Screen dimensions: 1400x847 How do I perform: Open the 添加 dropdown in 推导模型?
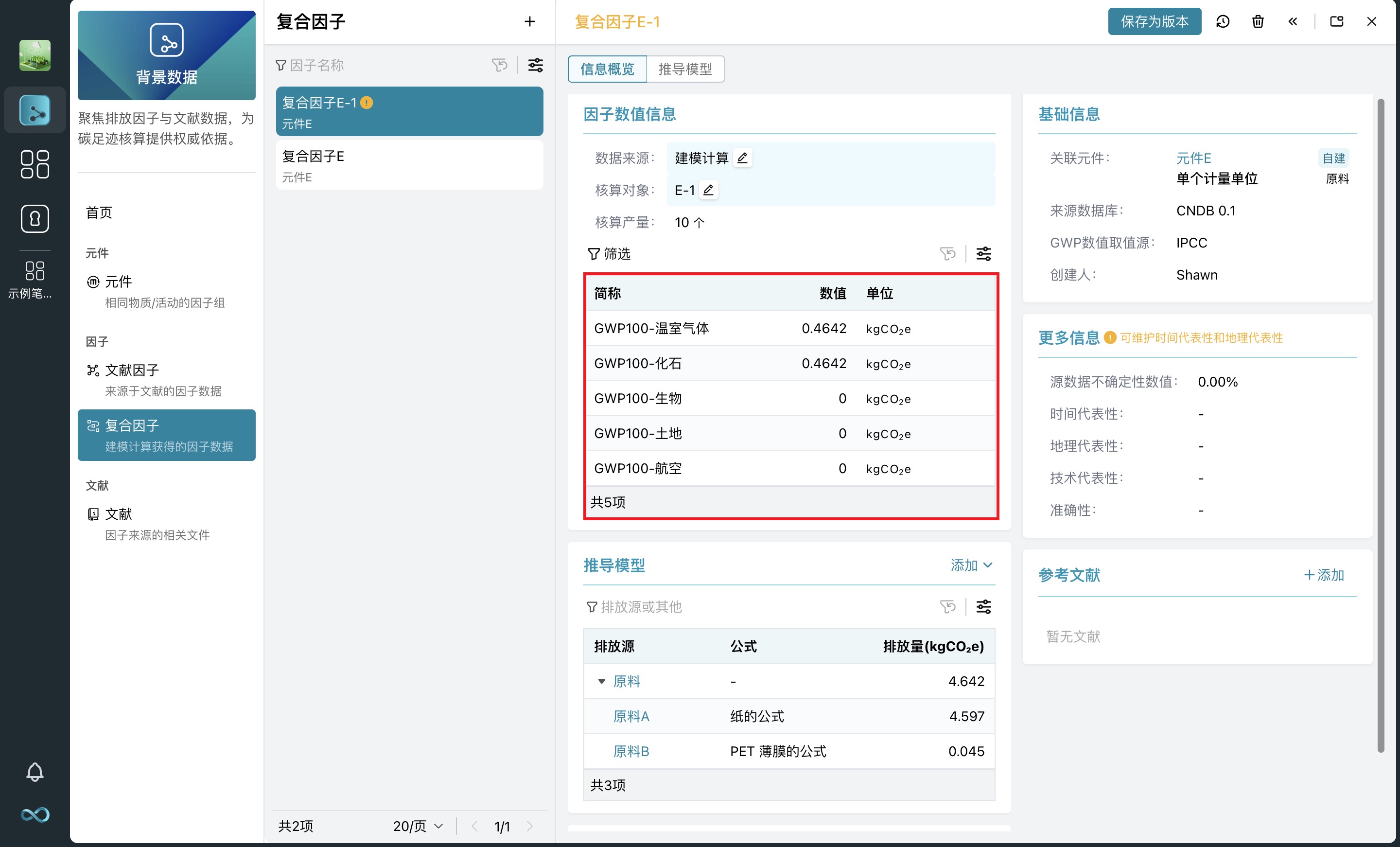coord(971,565)
